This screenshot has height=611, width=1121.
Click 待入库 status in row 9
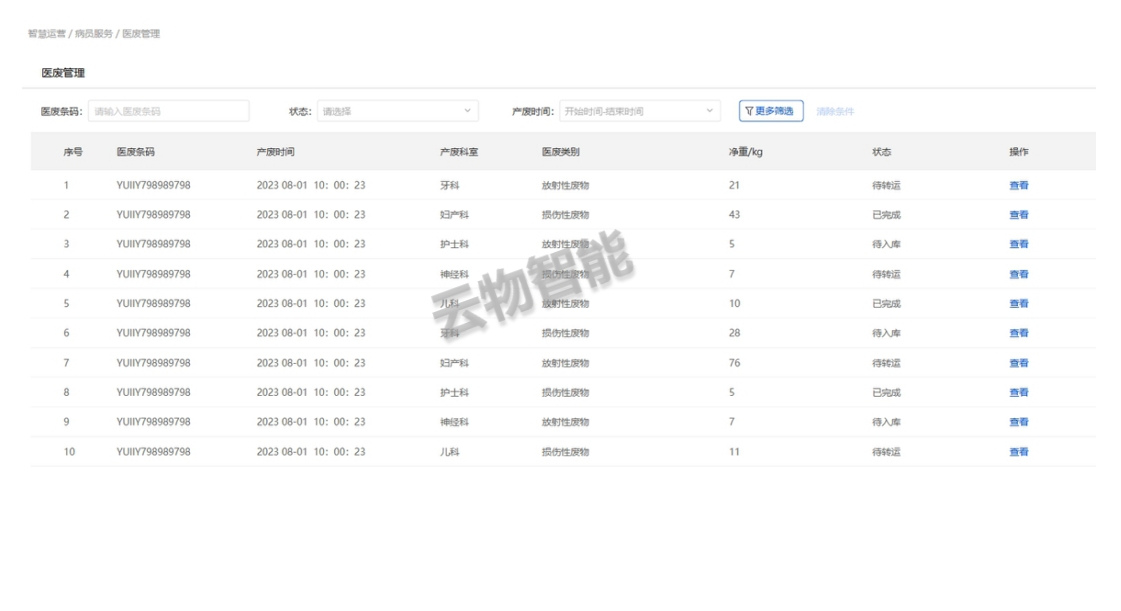tap(887, 422)
